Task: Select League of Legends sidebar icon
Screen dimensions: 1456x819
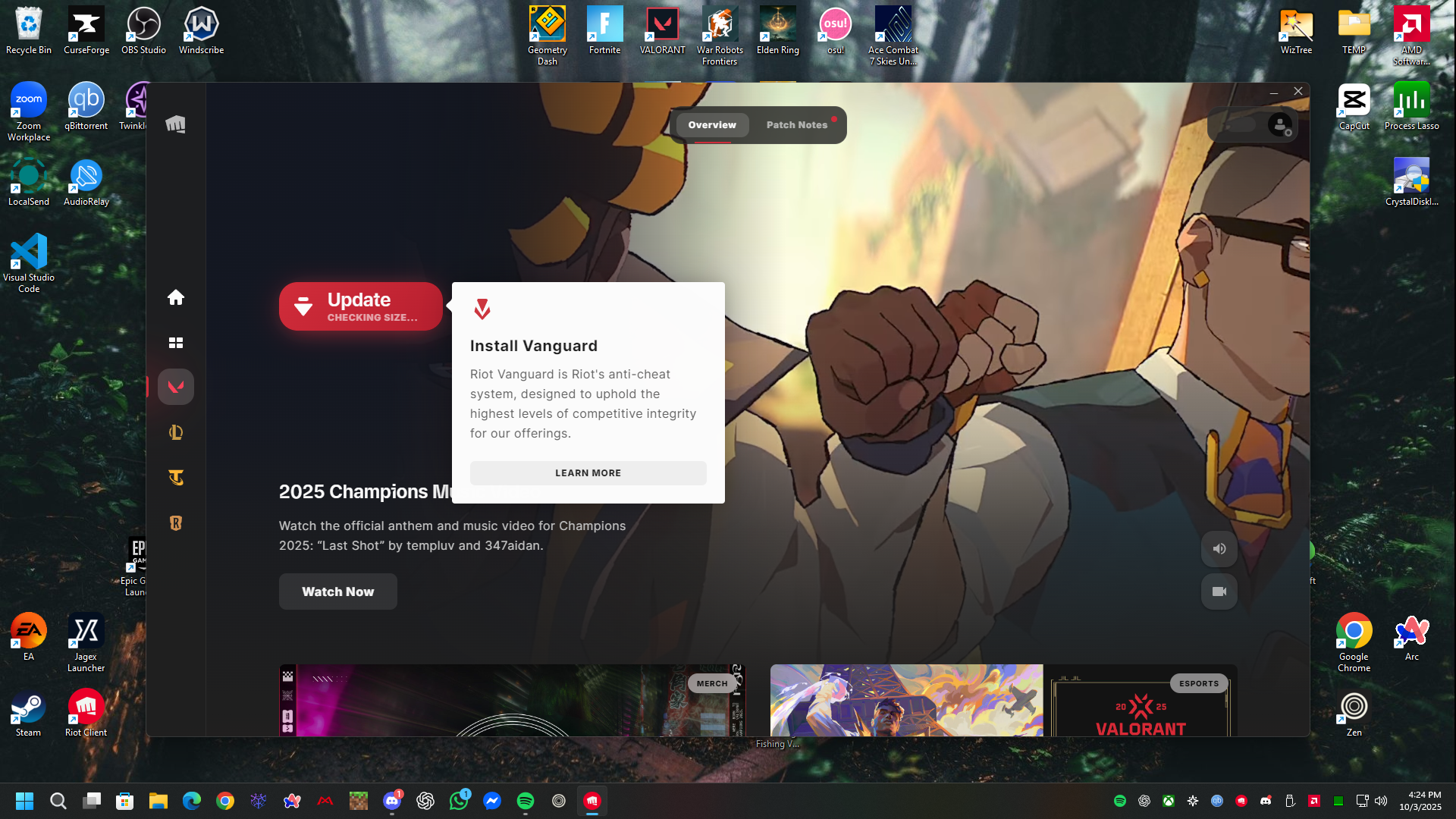Action: tap(176, 432)
